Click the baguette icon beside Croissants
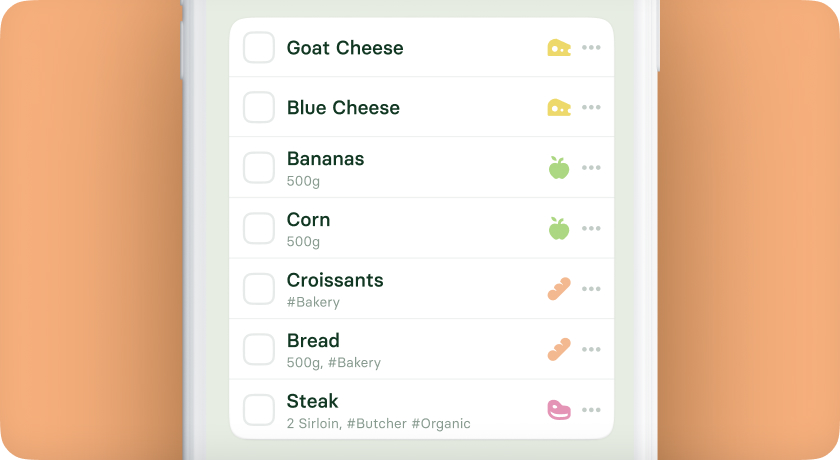The width and height of the screenshot is (840, 460). pos(559,289)
